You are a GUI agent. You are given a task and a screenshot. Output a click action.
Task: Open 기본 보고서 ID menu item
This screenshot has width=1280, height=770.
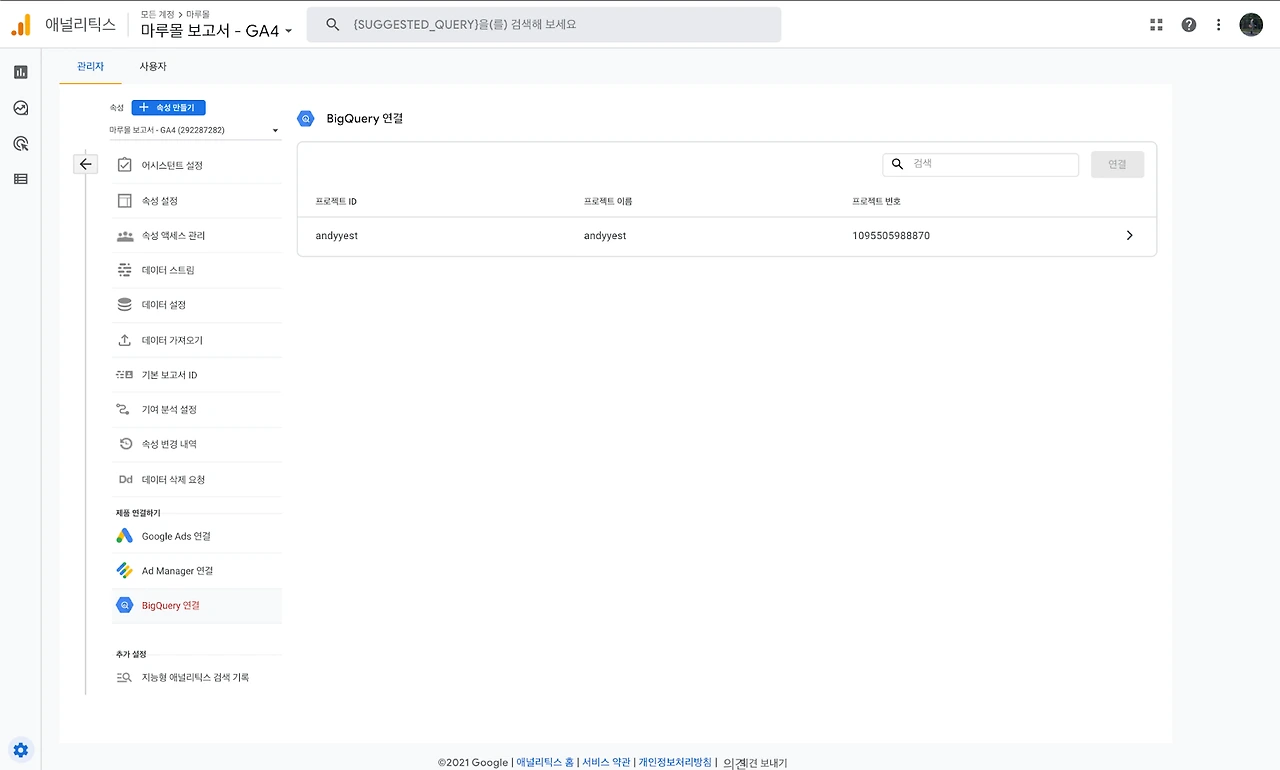point(197,375)
